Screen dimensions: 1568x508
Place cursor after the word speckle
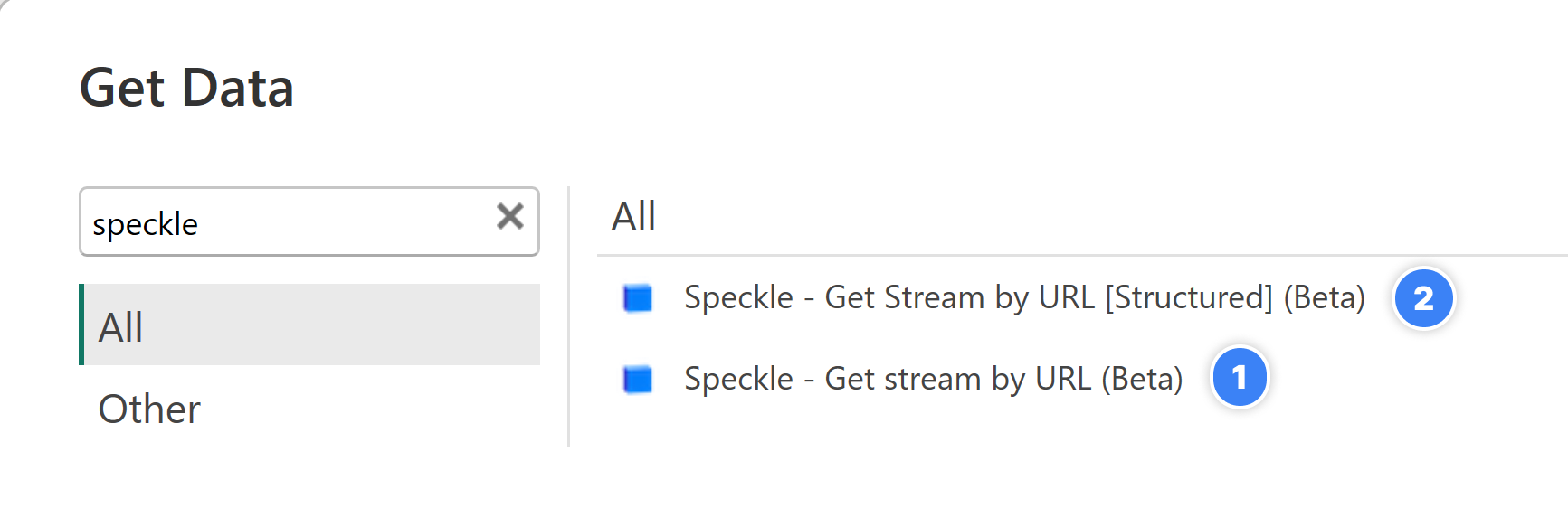199,223
